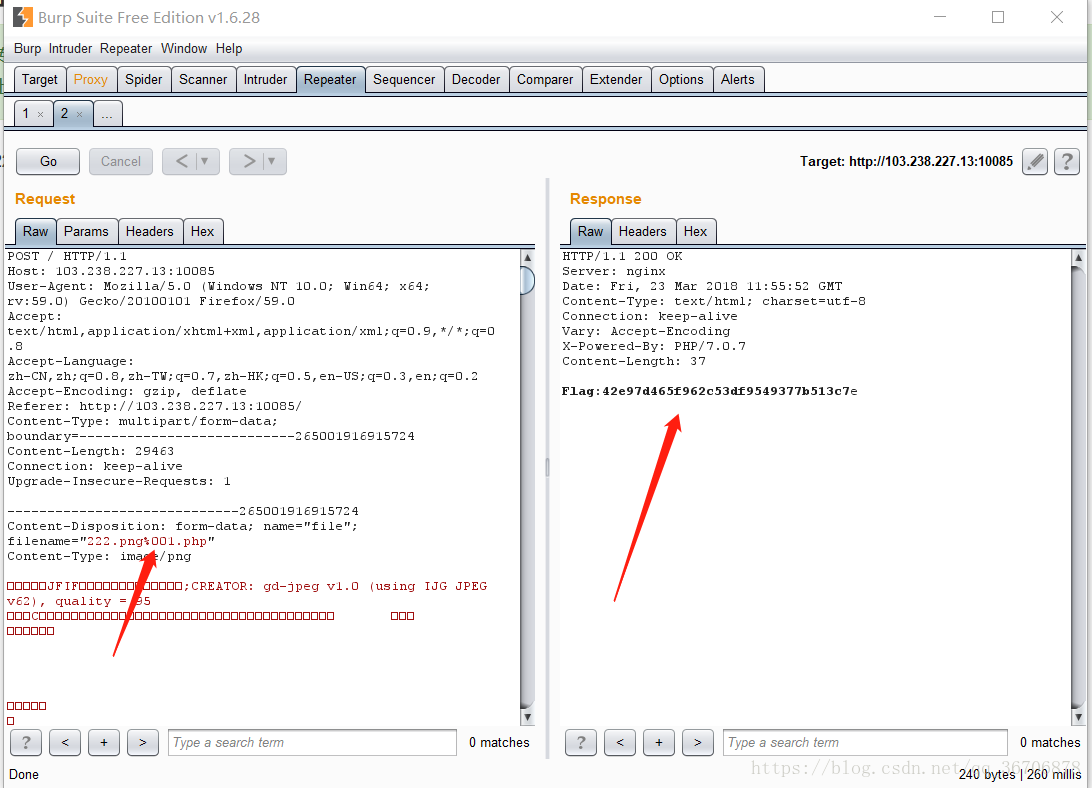Step back in Repeater history
This screenshot has width=1092, height=788.
tap(182, 162)
